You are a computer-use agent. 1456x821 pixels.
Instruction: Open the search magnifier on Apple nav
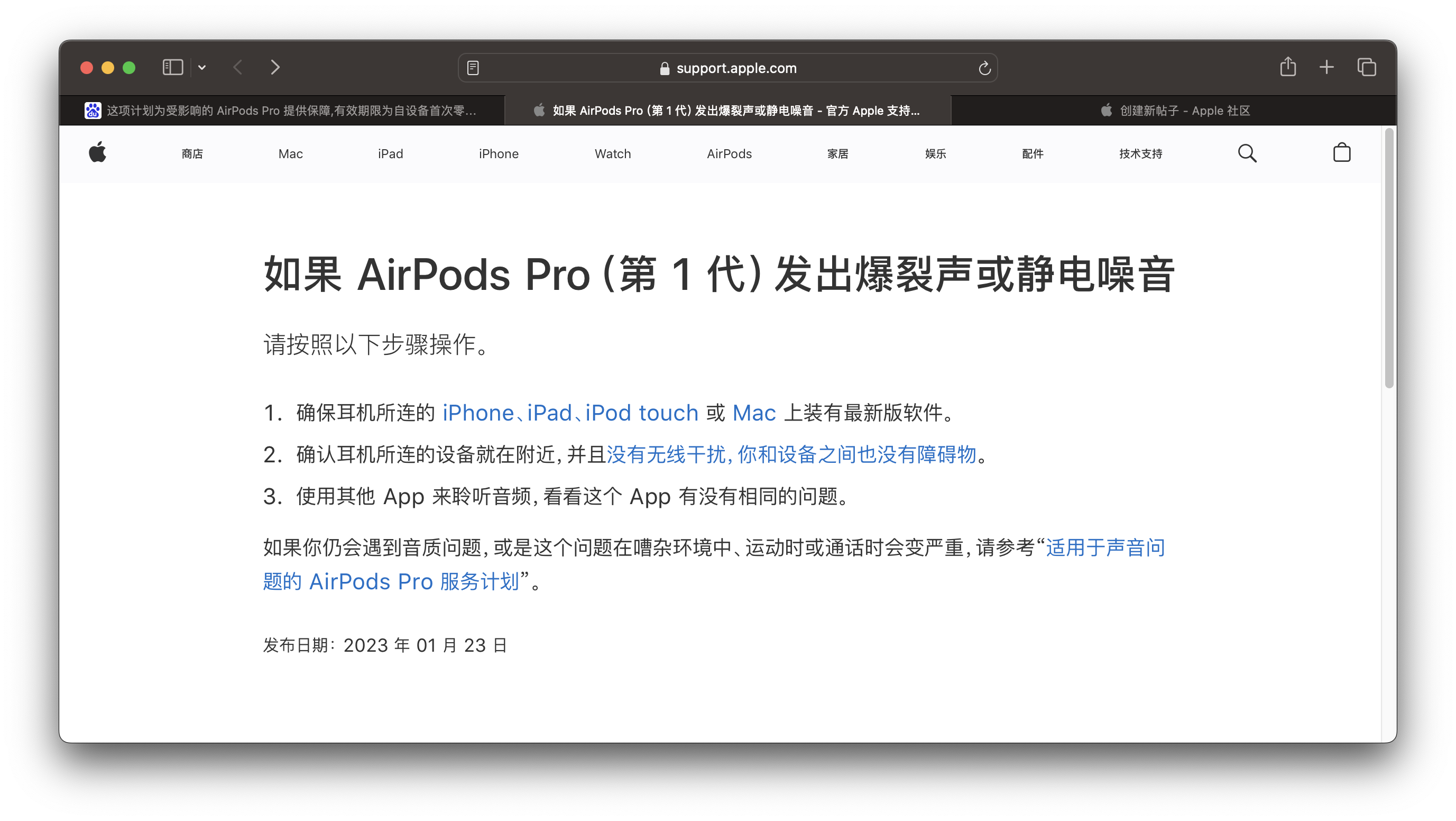[1247, 153]
